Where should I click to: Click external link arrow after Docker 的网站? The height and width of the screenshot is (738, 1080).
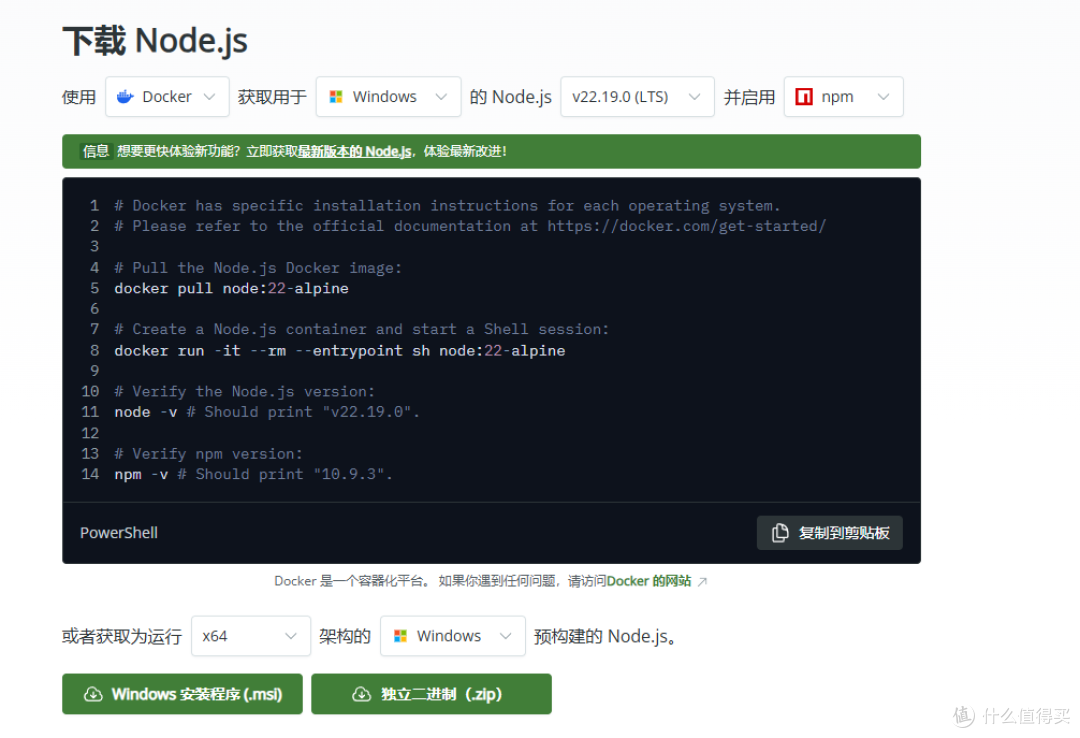[702, 582]
